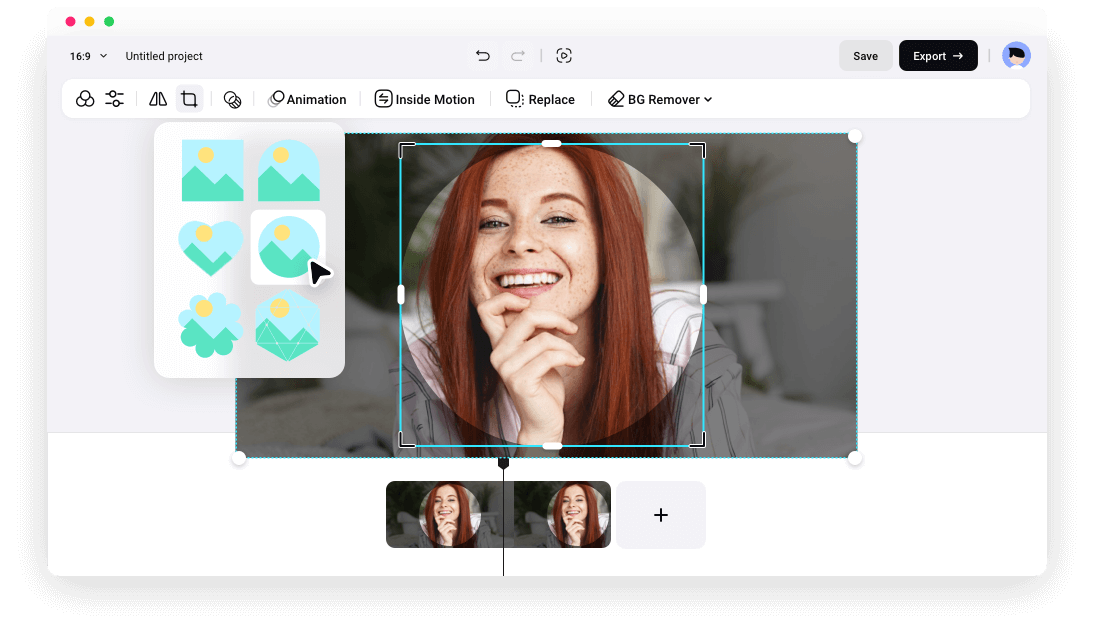Click the flip horizontal icon
This screenshot has height=635, width=1094.
158,99
